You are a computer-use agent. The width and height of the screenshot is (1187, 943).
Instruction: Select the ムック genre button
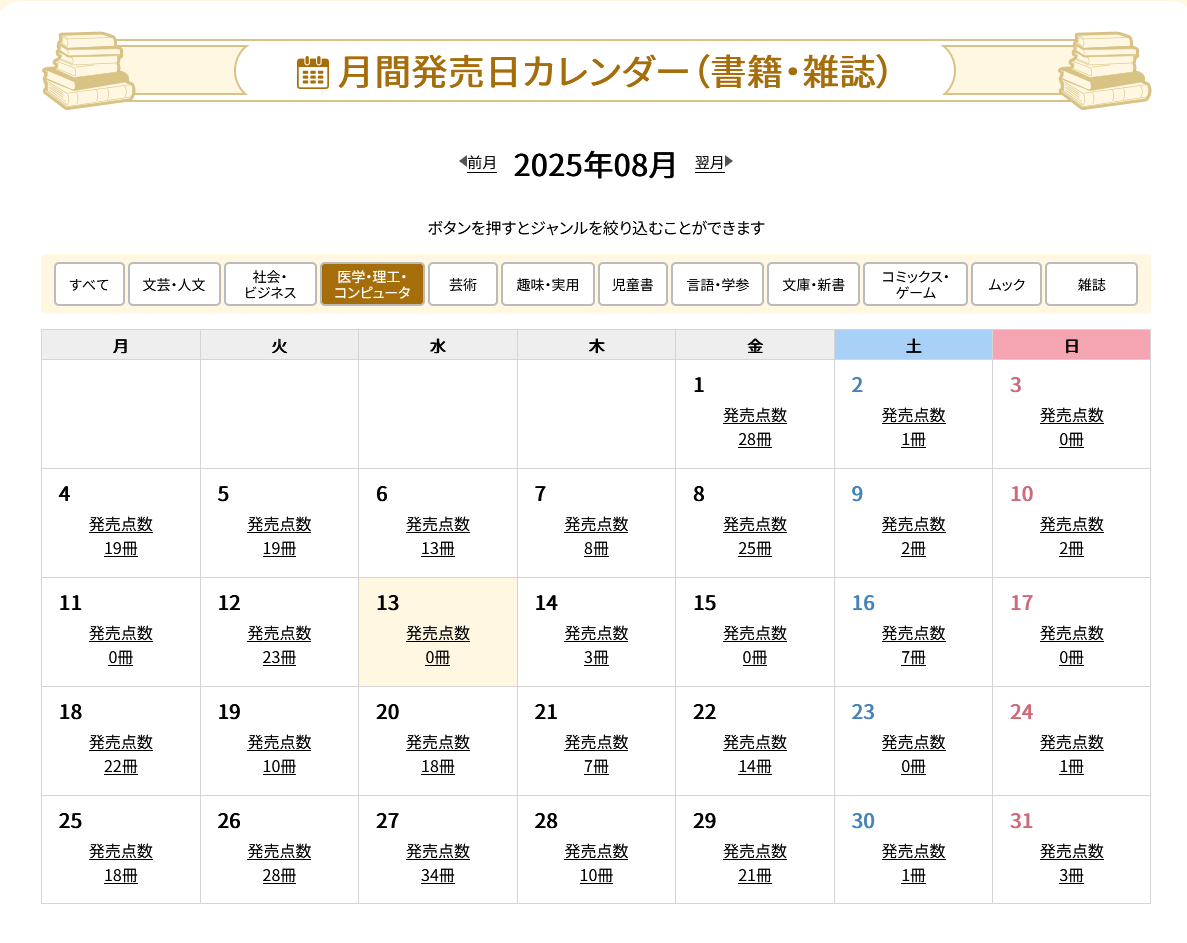(x=1006, y=284)
